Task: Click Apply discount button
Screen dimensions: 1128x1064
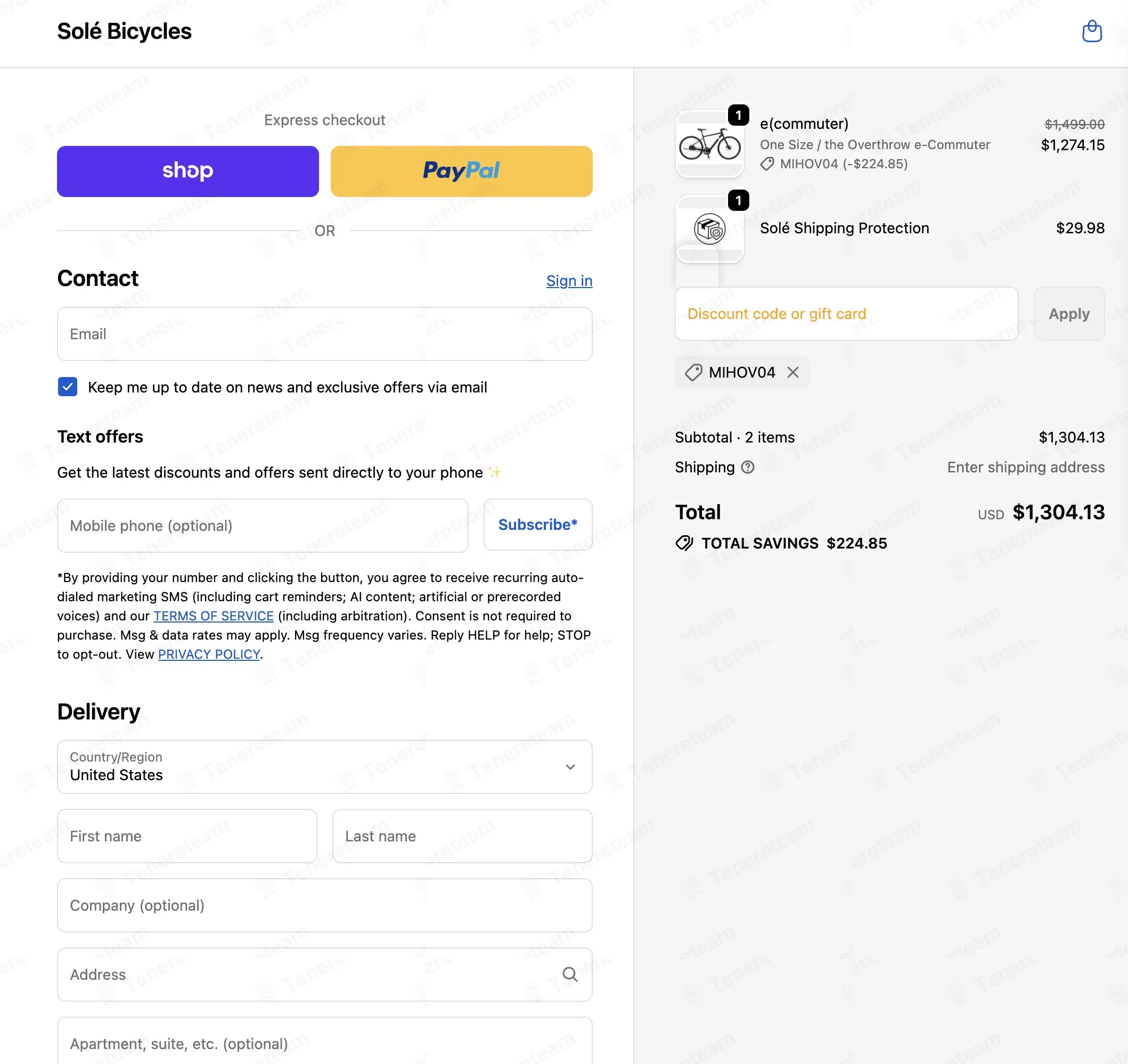Action: point(1069,314)
